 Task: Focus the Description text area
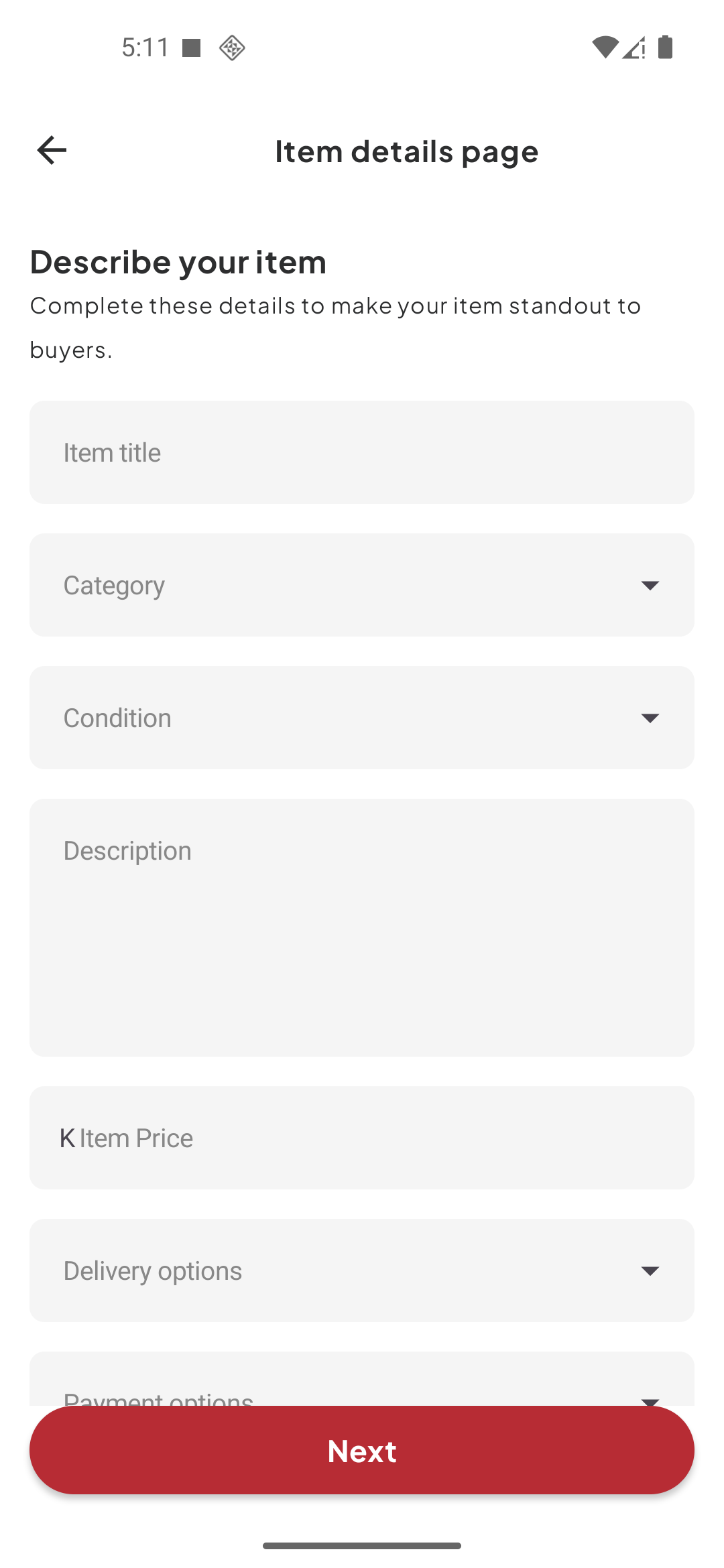[362, 927]
